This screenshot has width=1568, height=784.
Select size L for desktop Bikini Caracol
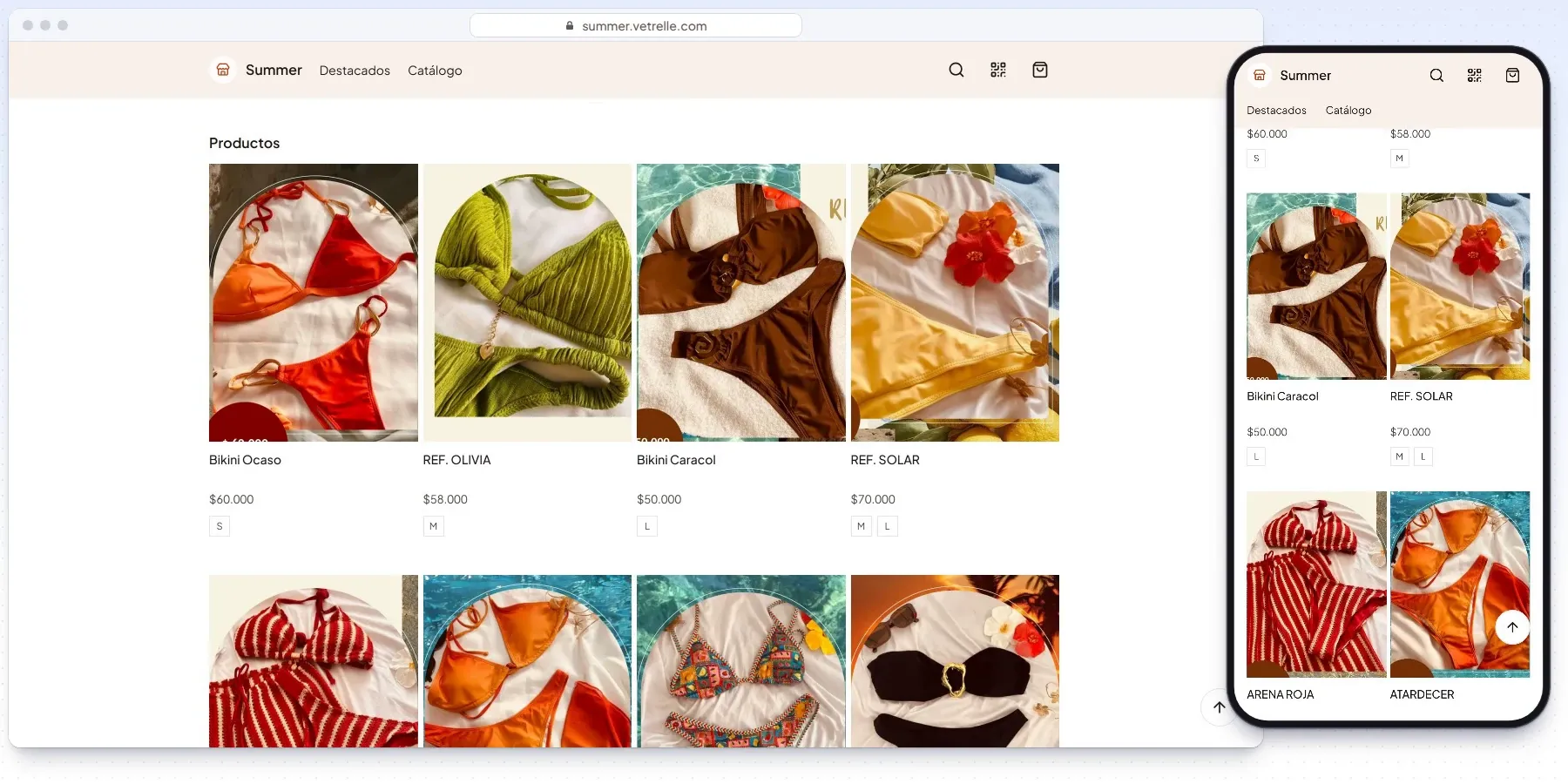[647, 526]
